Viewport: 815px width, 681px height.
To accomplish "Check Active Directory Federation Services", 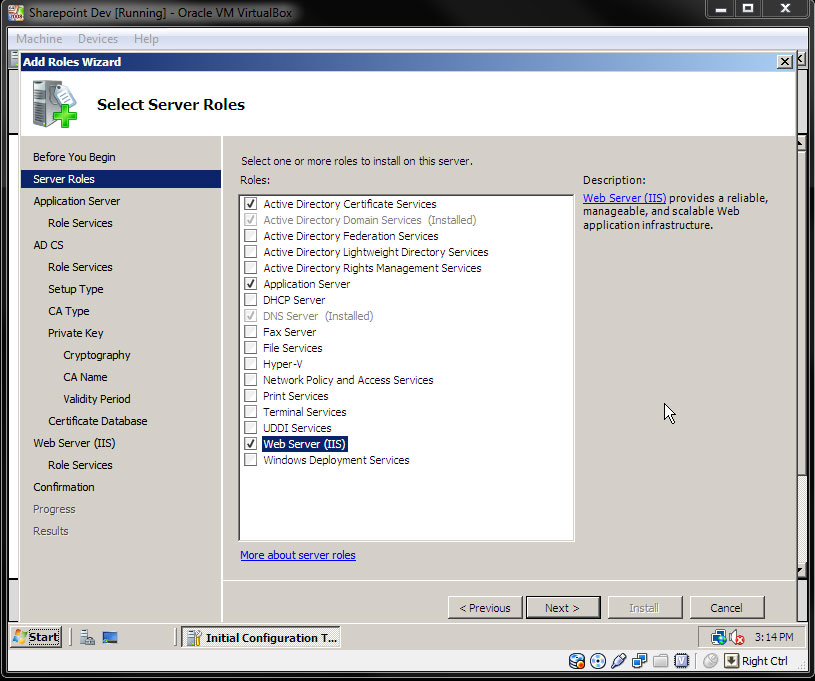I will pyautogui.click(x=251, y=236).
